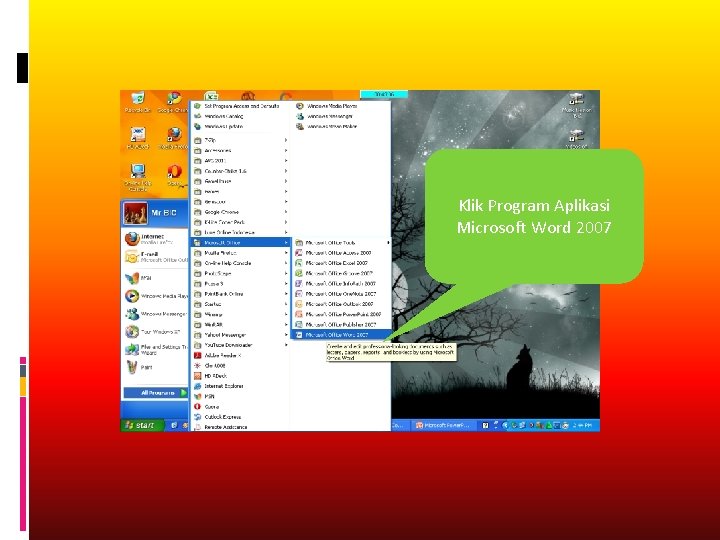Click the Outlook 2007 icon in Office submenu
Image resolution: width=720 pixels, height=540 pixels.
coord(299,304)
